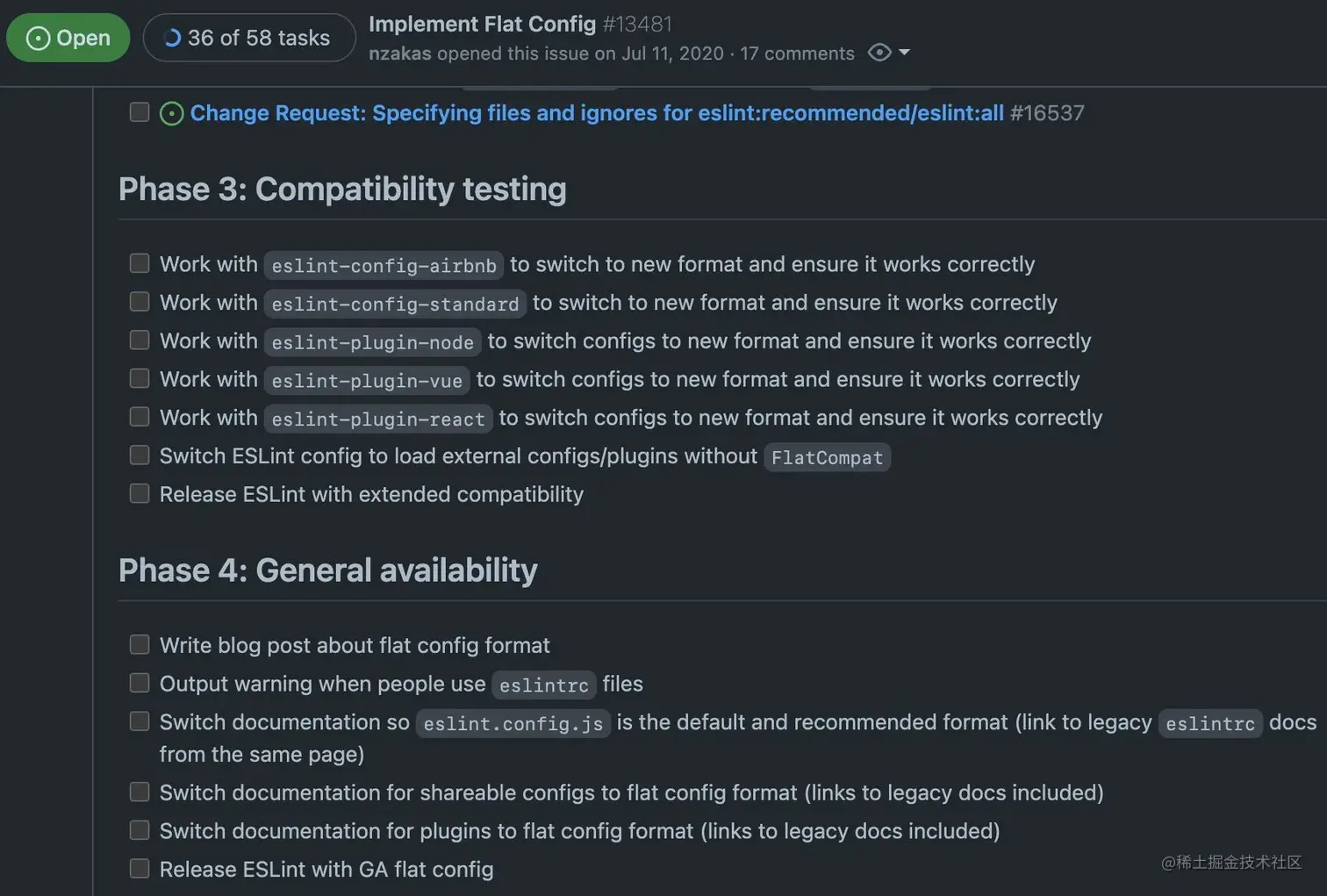
Task: Click the FlatCompat code label
Action: tap(827, 457)
